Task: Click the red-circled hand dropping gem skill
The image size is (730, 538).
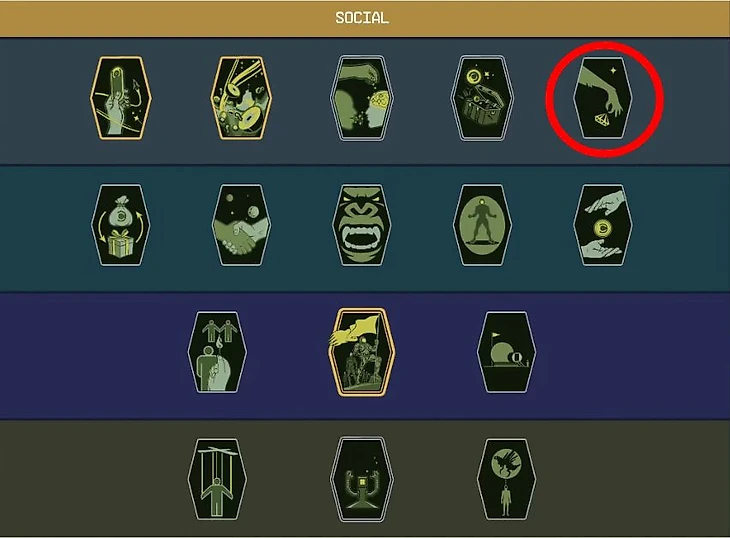Action: [x=603, y=98]
